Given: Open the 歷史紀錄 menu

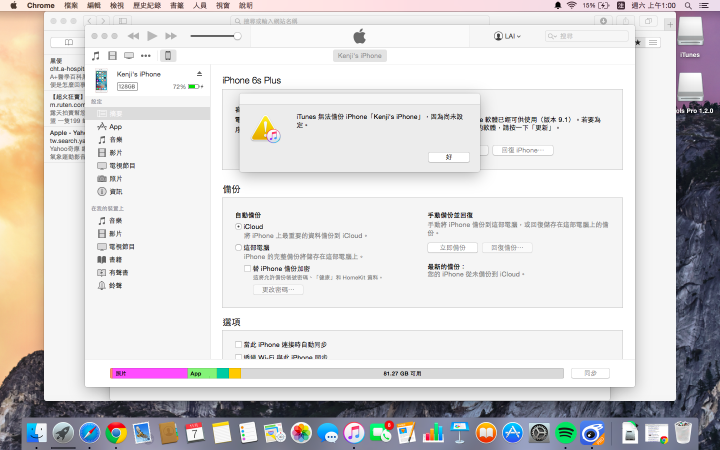Looking at the screenshot, I should coord(147,6).
